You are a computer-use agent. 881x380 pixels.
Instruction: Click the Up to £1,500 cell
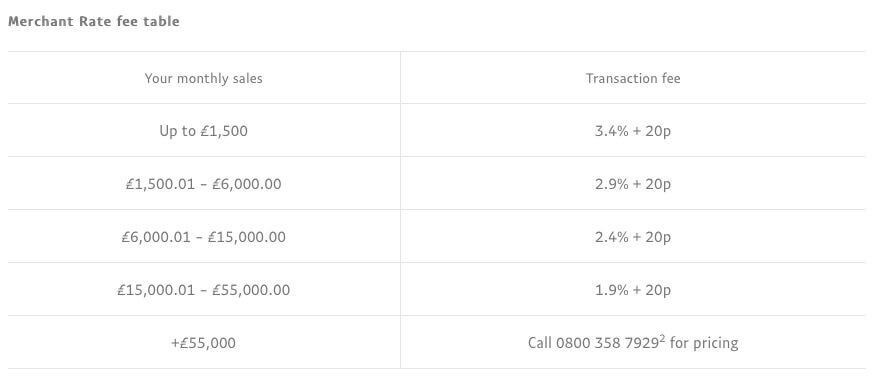203,131
